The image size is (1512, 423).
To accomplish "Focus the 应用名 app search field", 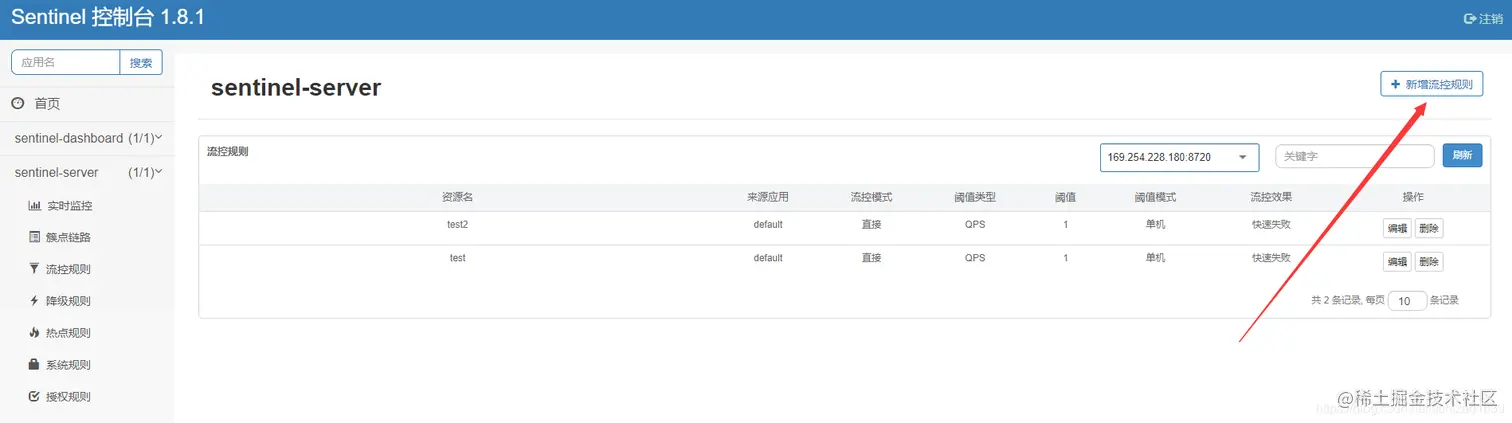I will [66, 62].
